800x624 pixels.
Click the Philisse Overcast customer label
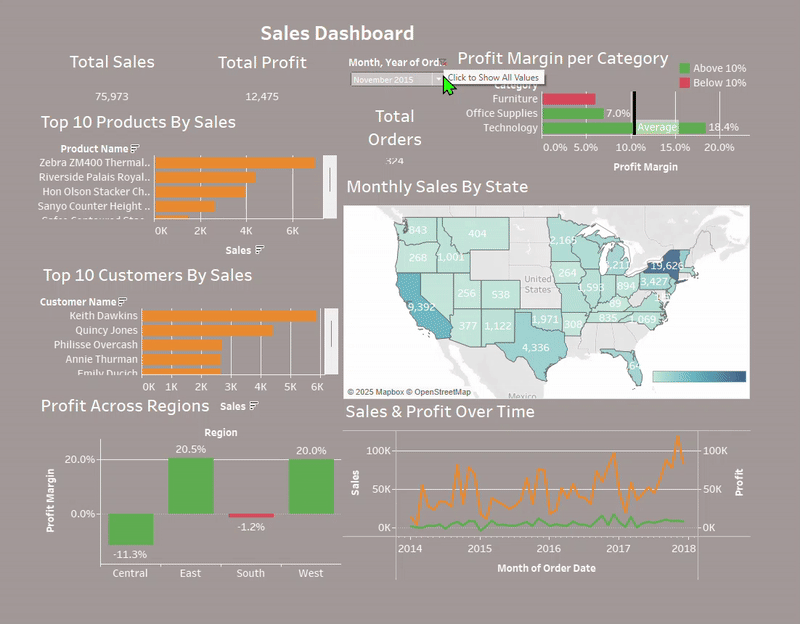click(95, 345)
